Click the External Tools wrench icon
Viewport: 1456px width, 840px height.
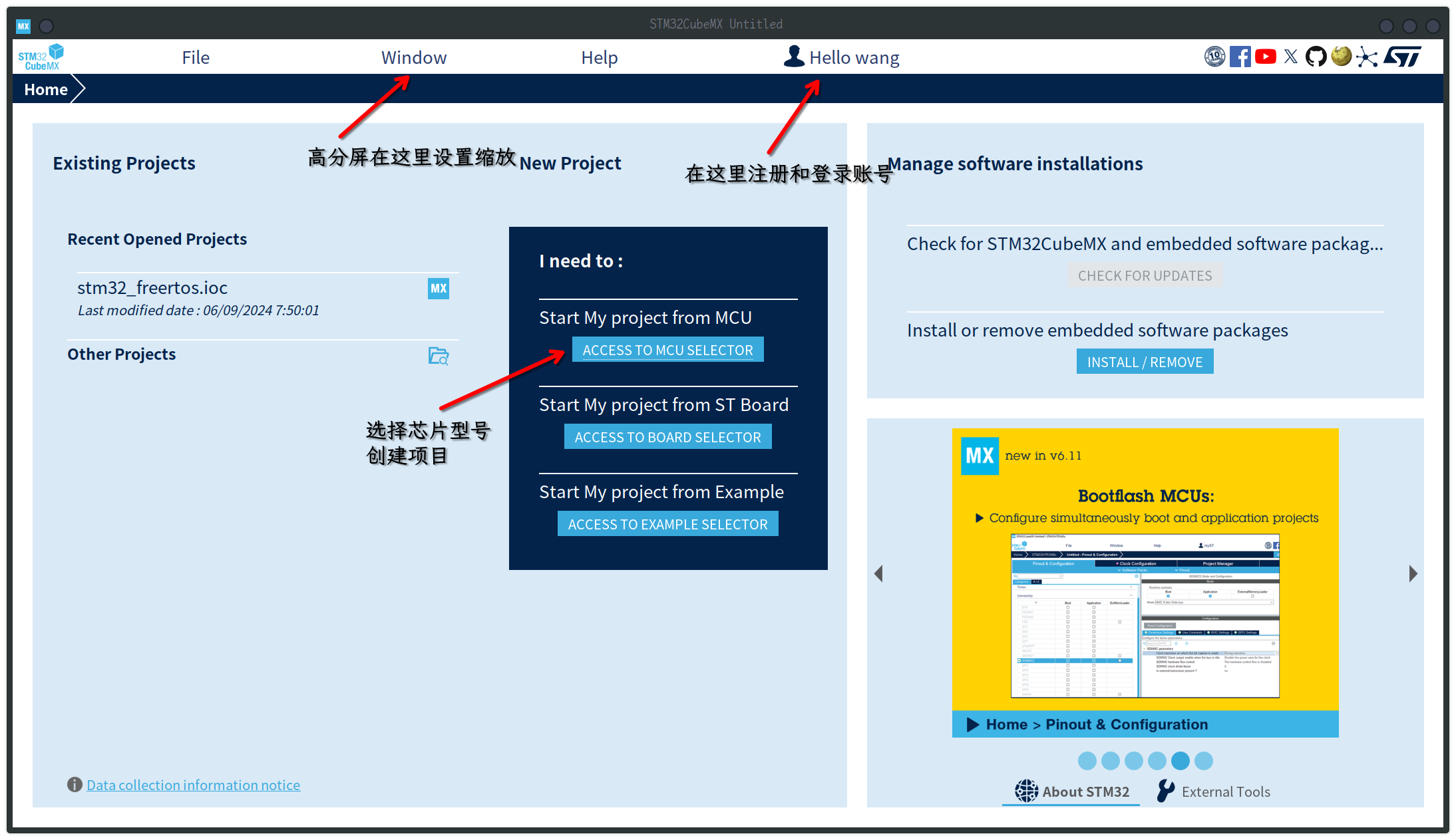1166,791
